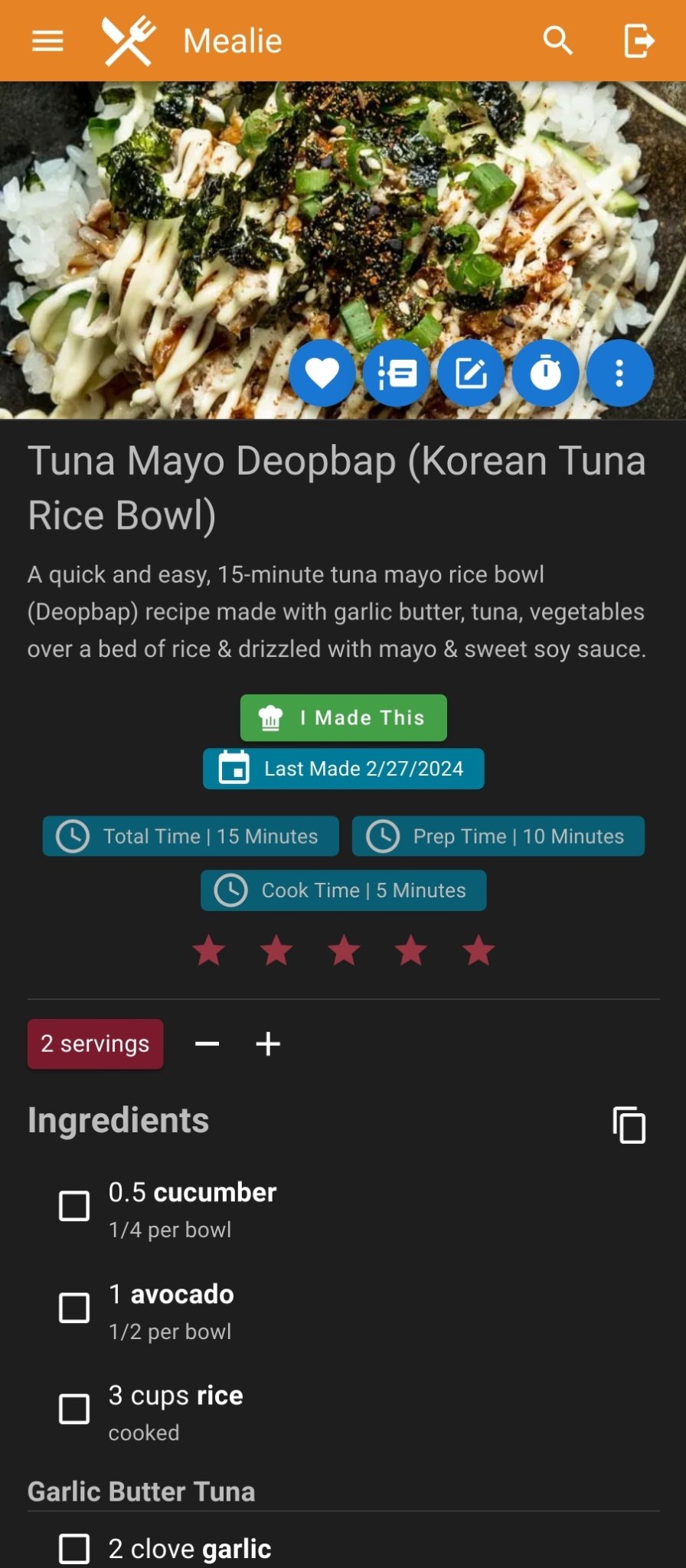This screenshot has height=1568, width=686.
Task: Set rating to third star
Action: pos(344,951)
